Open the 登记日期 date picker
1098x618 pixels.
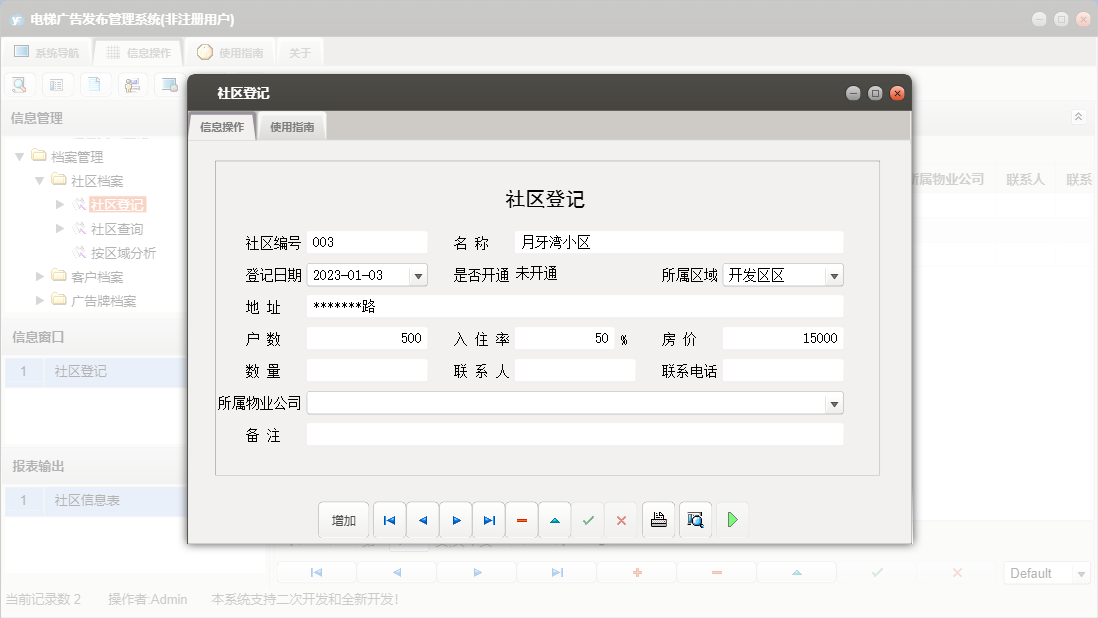click(x=420, y=274)
